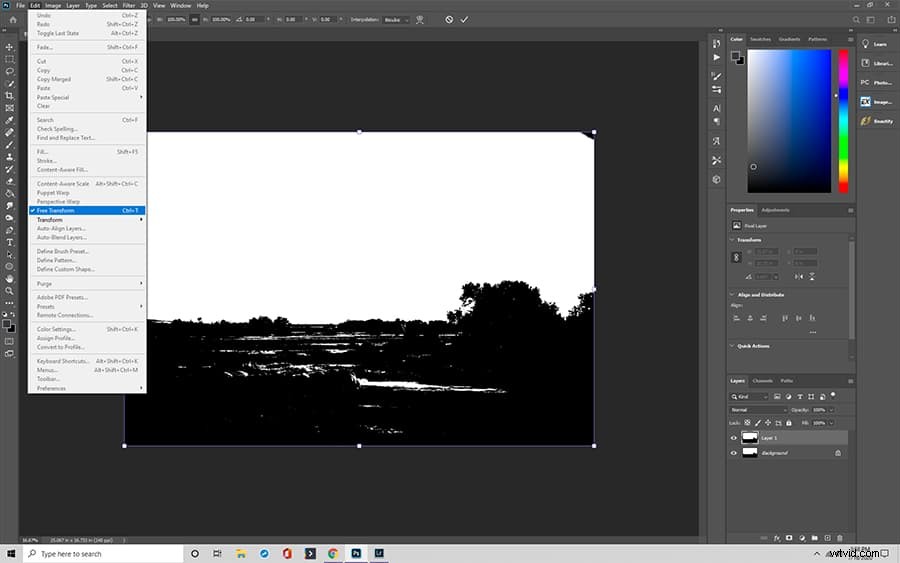This screenshot has width=900, height=563.
Task: Select the Crop tool
Action: tap(9, 95)
